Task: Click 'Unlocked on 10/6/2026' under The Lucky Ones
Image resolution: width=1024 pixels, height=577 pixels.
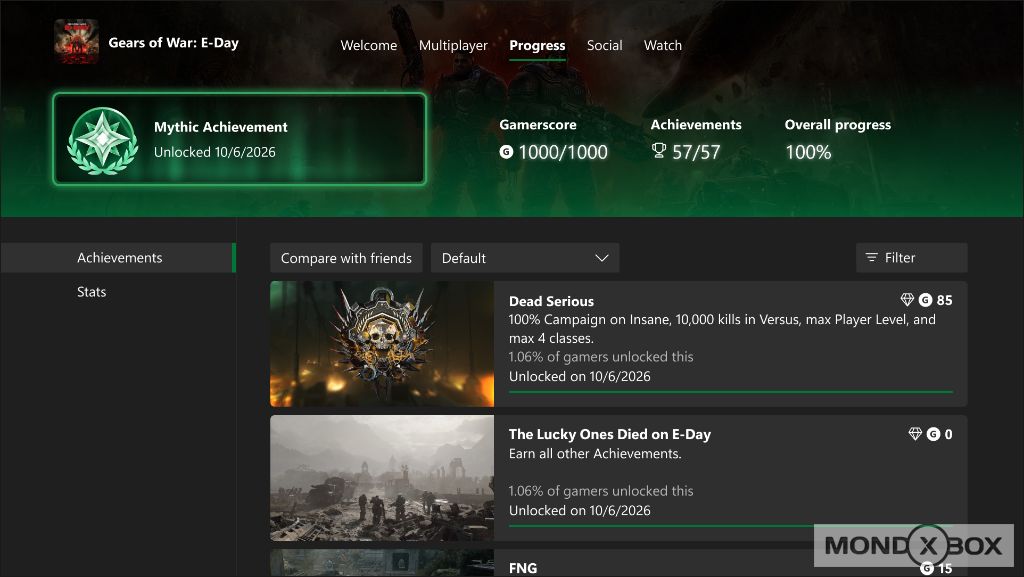Action: click(580, 510)
